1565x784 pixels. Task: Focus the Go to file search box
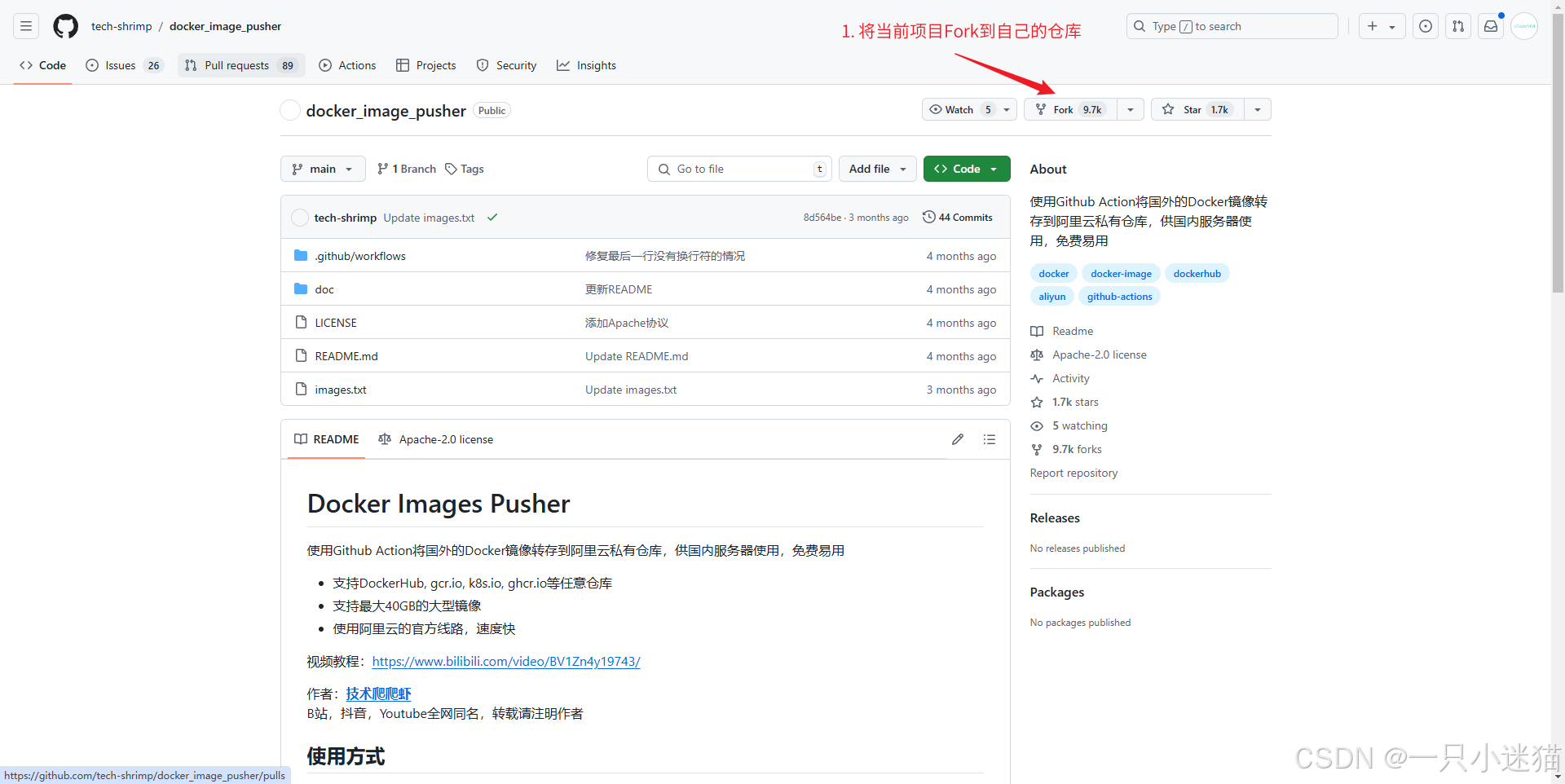tap(740, 169)
